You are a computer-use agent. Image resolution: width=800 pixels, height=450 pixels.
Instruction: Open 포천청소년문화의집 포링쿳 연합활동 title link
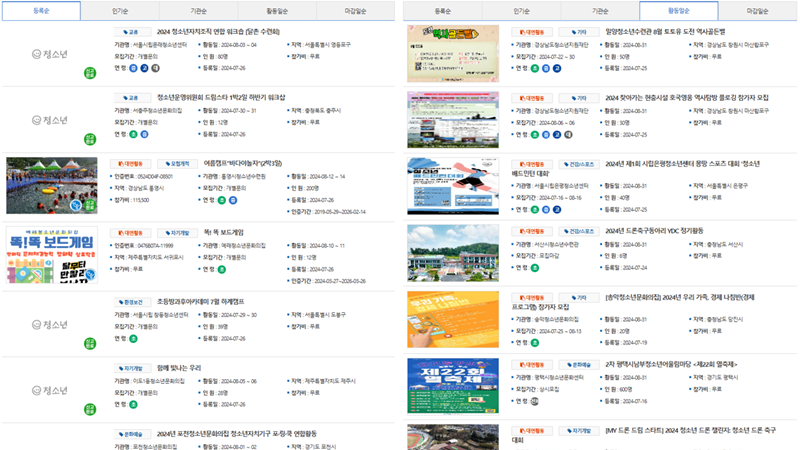tap(237, 434)
